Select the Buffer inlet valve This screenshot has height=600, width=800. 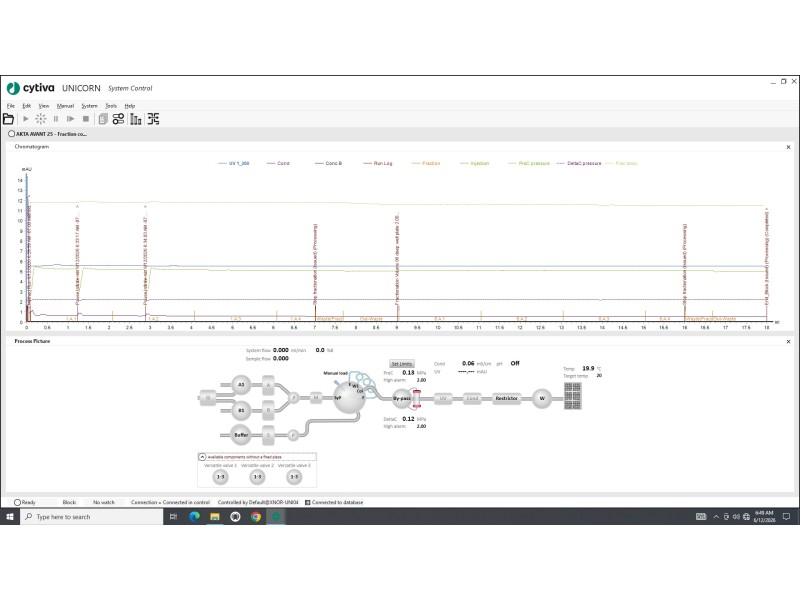241,435
